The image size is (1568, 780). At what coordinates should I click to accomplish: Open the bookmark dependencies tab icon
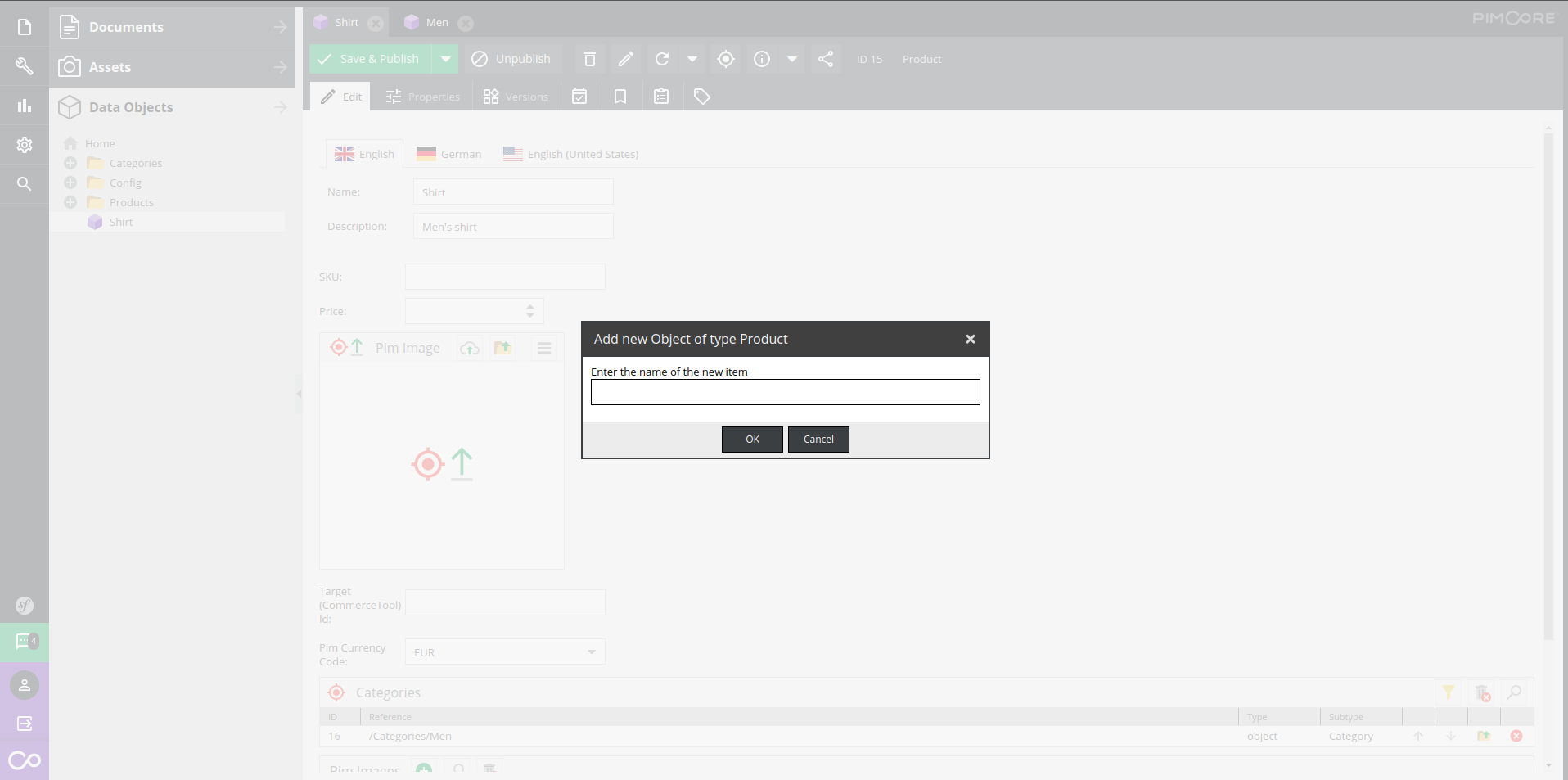[x=620, y=97]
